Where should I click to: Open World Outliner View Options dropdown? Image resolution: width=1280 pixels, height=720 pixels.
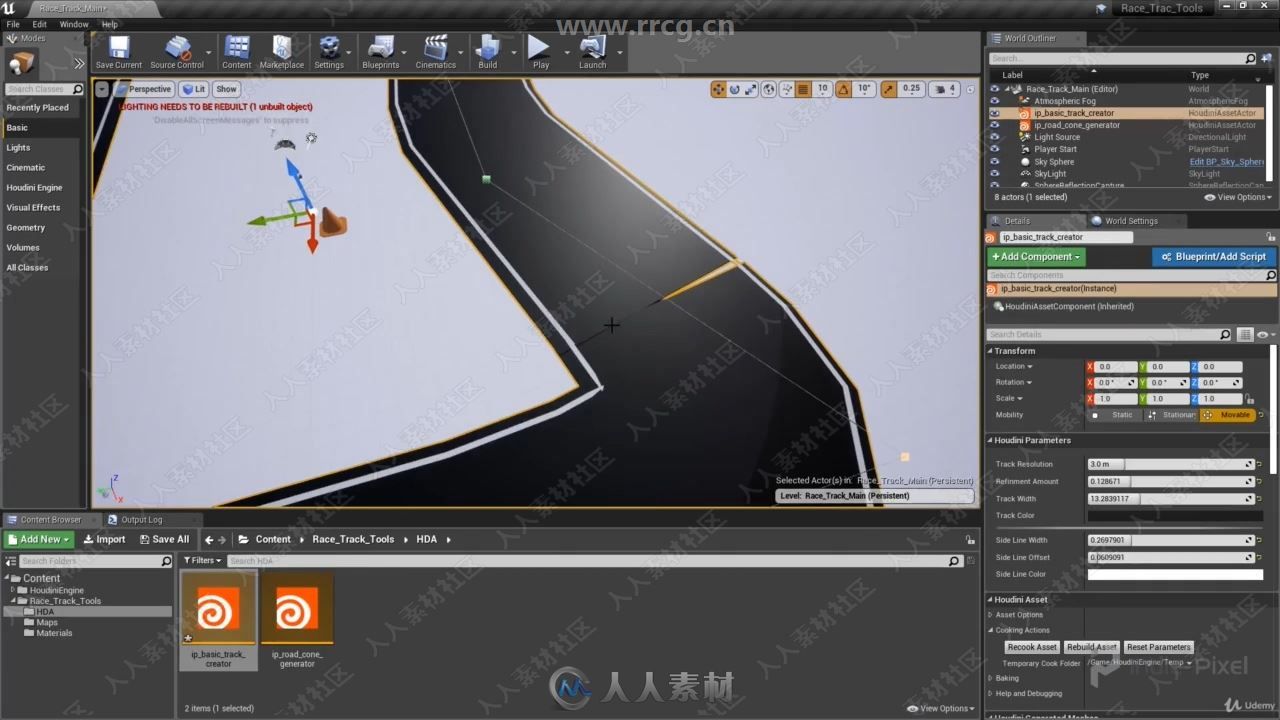point(1238,197)
